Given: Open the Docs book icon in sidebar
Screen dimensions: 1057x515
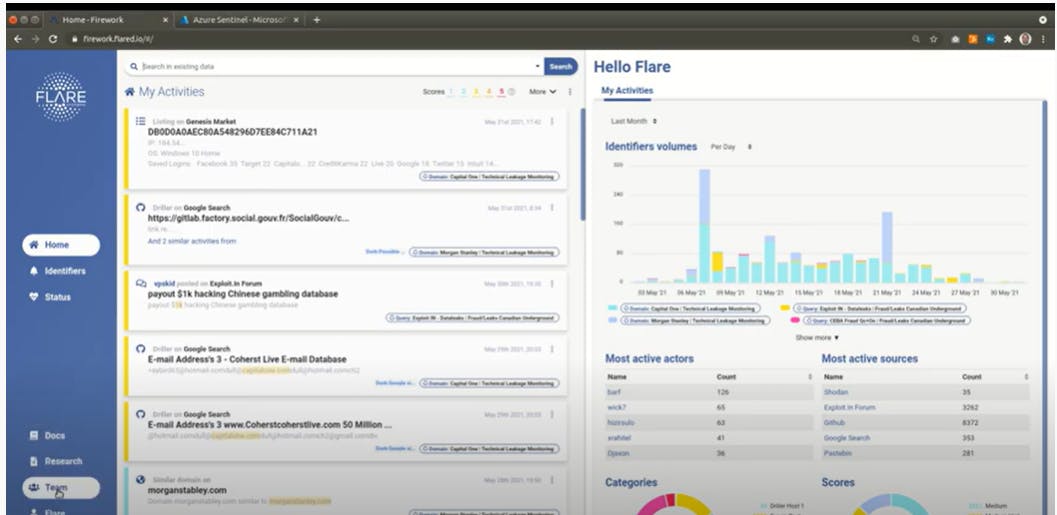Looking at the screenshot, I should (x=34, y=435).
